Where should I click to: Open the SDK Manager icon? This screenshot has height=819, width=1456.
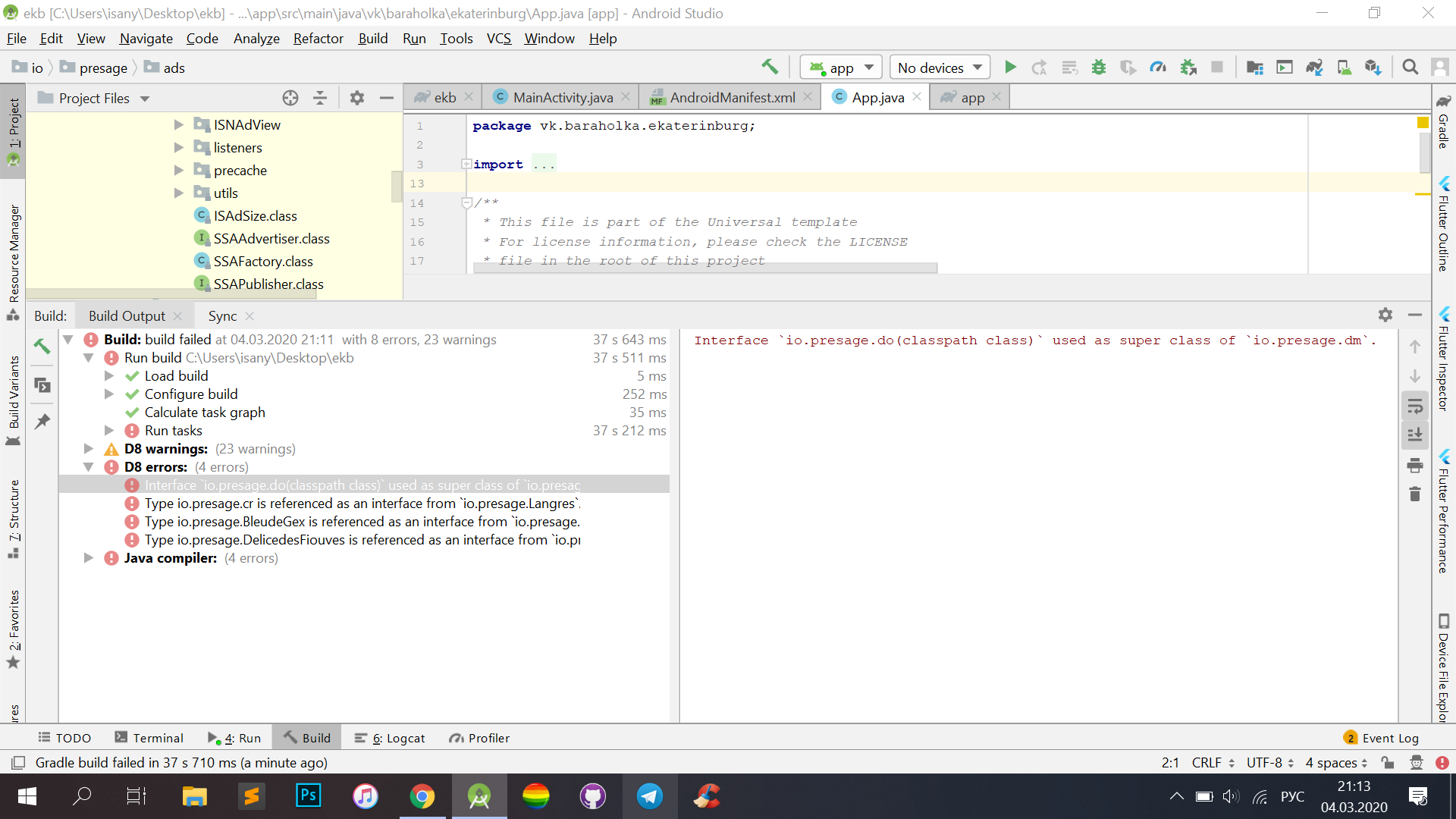pyautogui.click(x=1373, y=67)
